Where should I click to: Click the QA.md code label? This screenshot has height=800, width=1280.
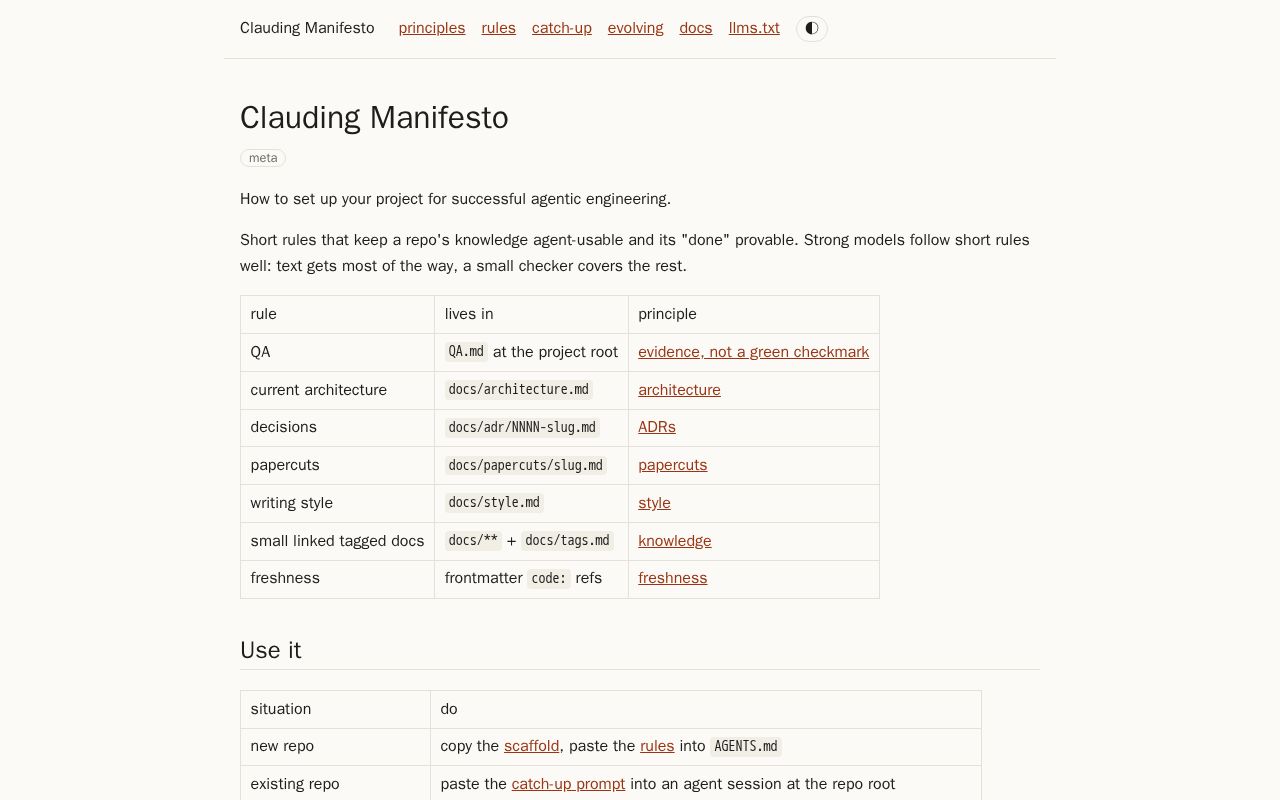[466, 352]
